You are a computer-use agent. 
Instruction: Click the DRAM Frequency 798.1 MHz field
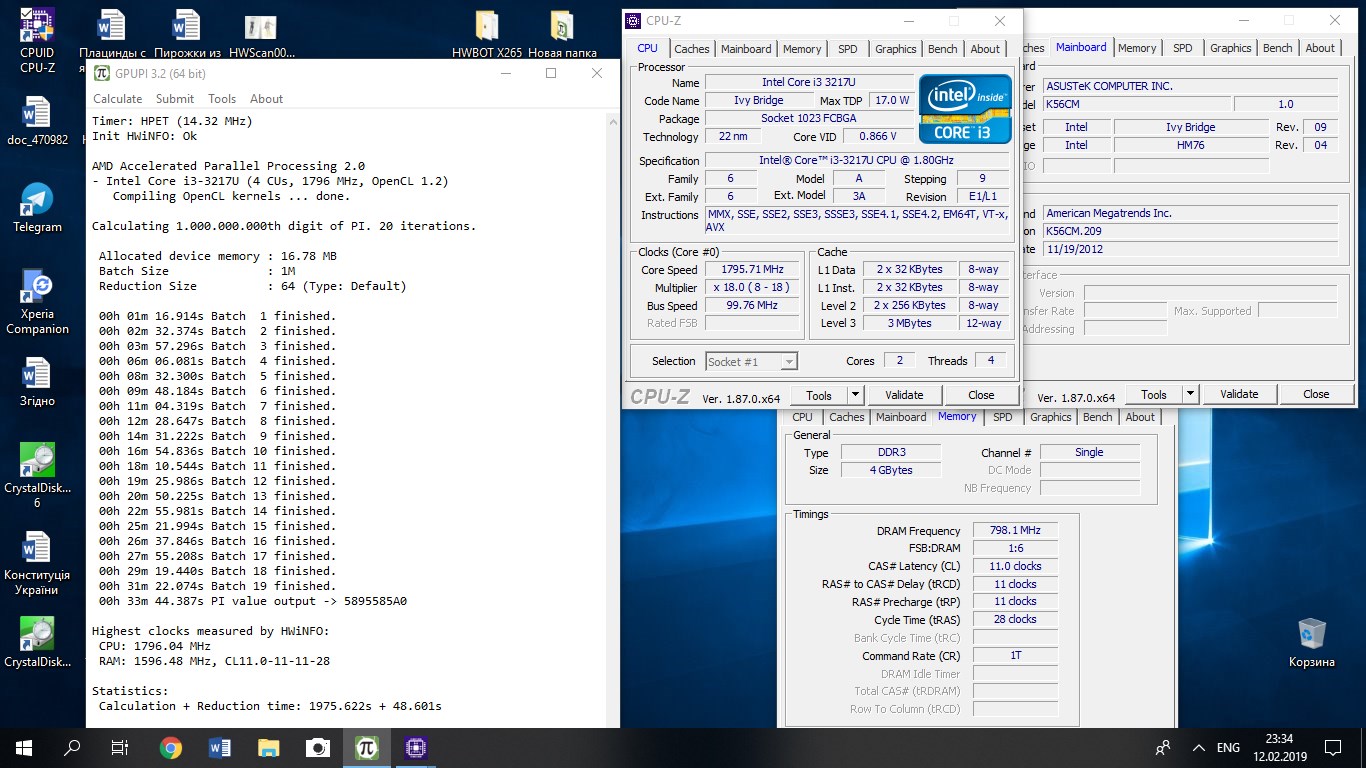pos(1014,531)
